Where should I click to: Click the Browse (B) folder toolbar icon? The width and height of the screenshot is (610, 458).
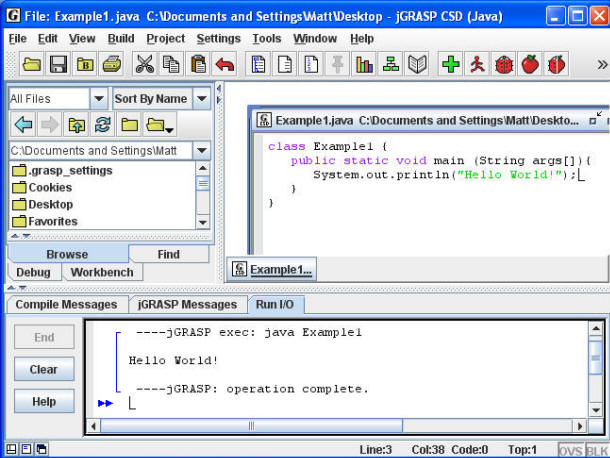click(85, 64)
